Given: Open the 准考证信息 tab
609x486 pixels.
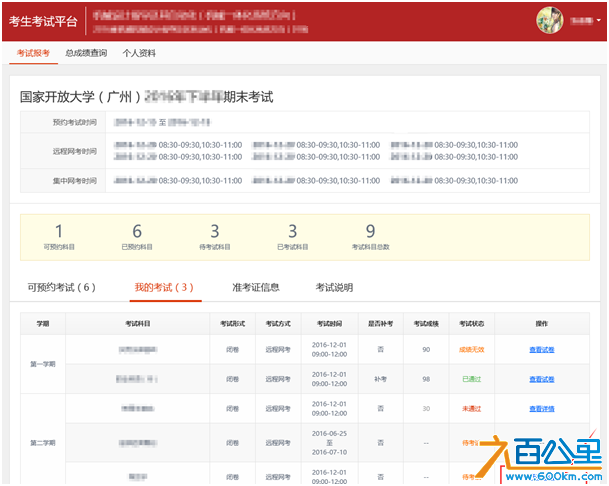Looking at the screenshot, I should pos(256,287).
